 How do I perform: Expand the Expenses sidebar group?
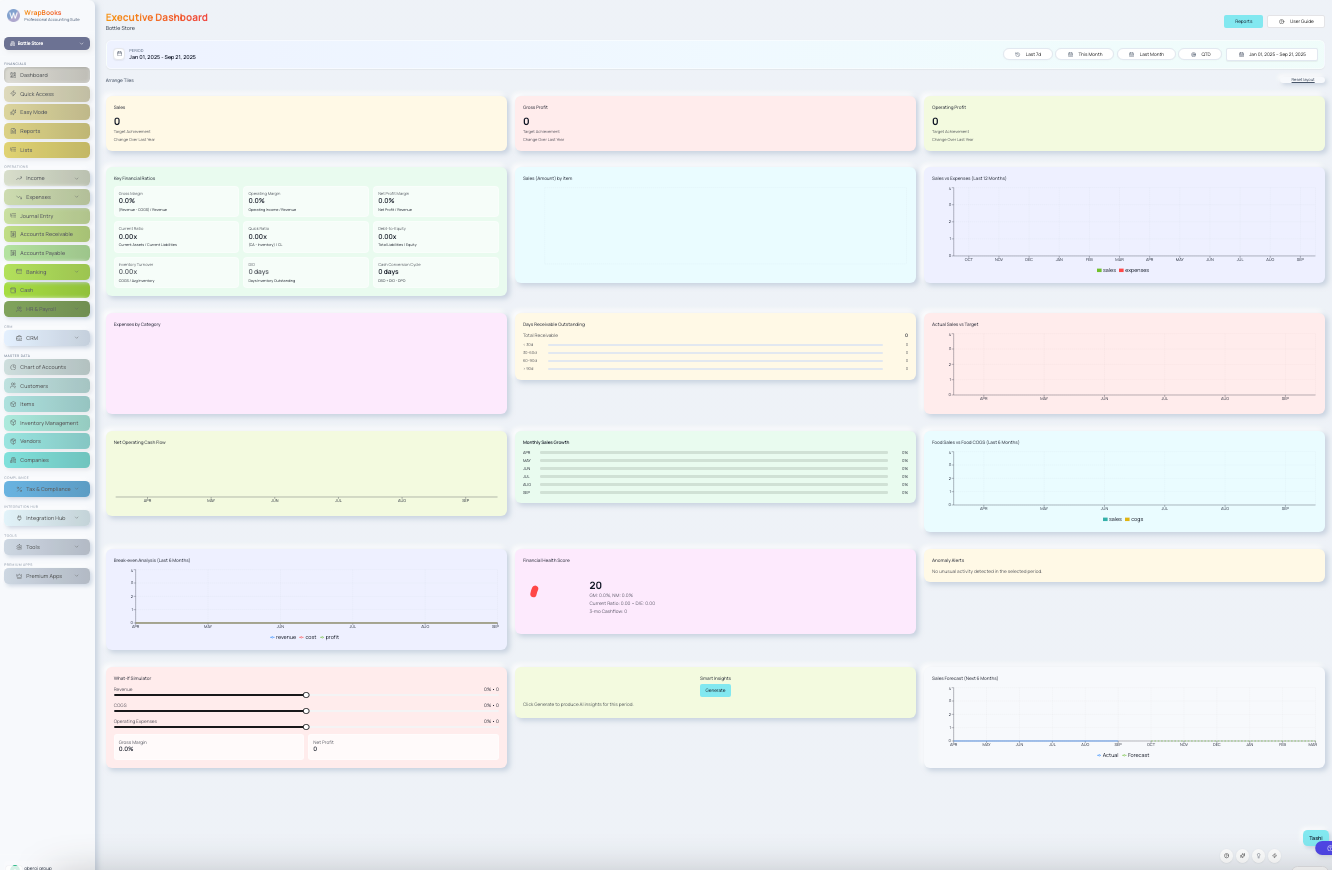[47, 197]
